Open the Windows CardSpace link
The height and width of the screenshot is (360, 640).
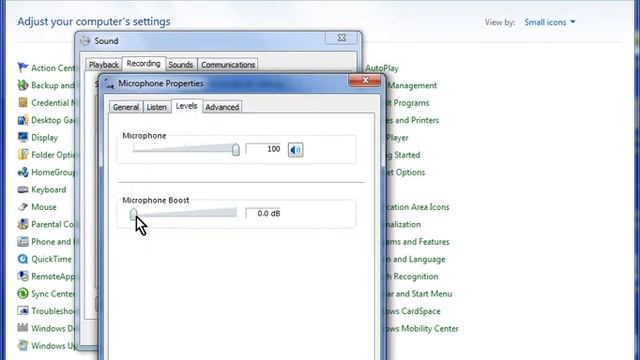coord(413,311)
